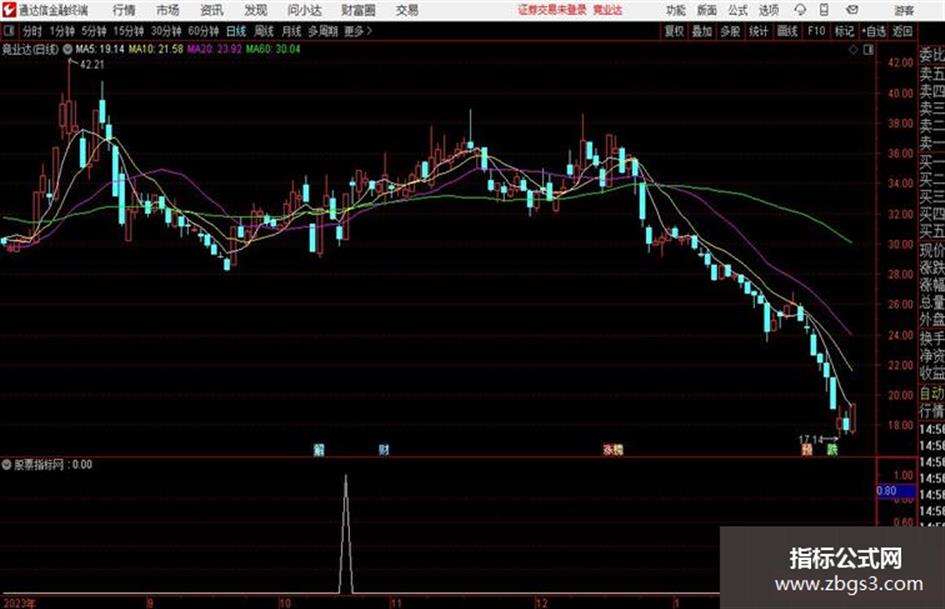Expand the 更多 period options
Screen dimensions: 945x609
[x=359, y=31]
